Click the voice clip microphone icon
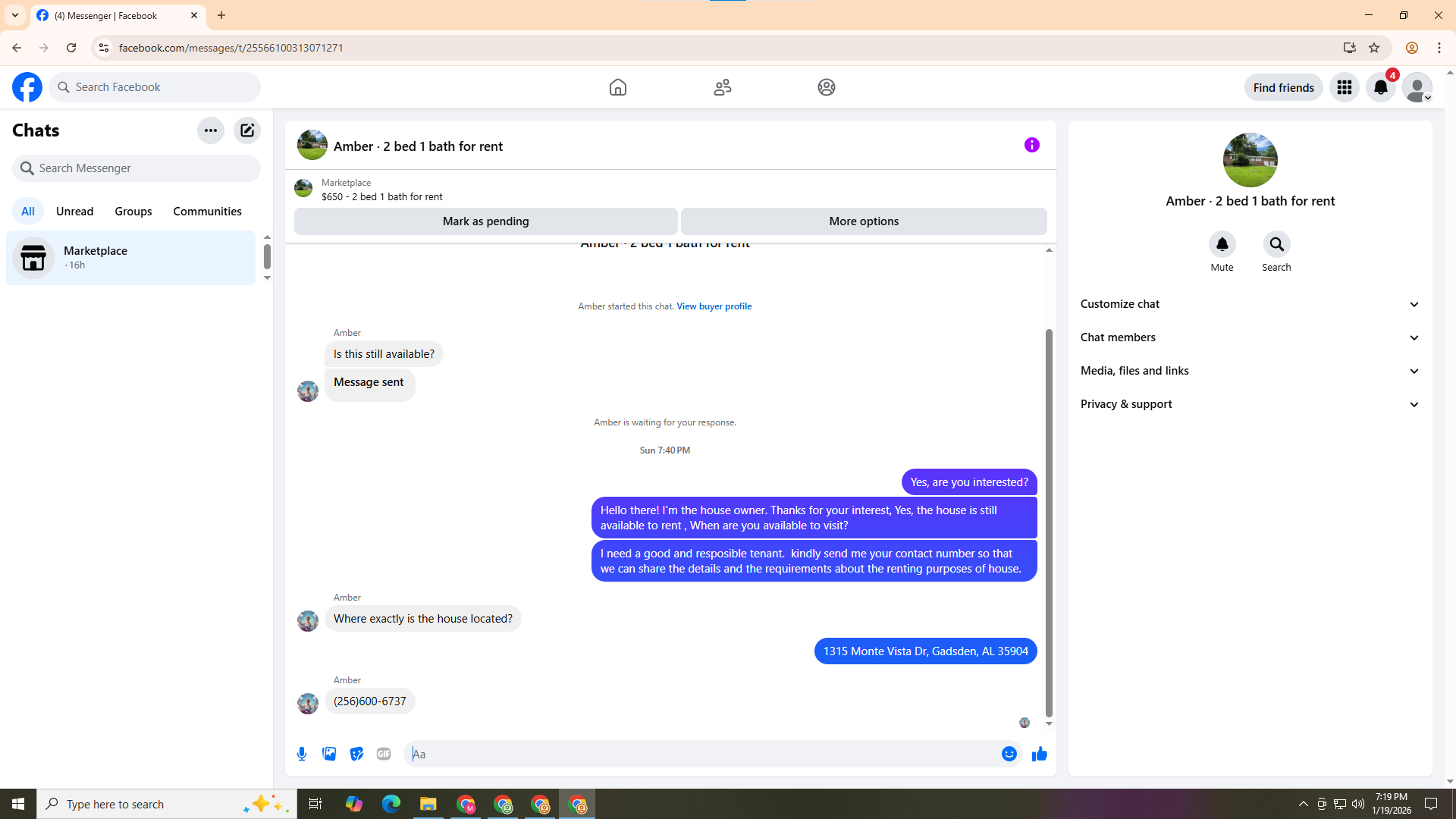The image size is (1456, 819). [302, 754]
